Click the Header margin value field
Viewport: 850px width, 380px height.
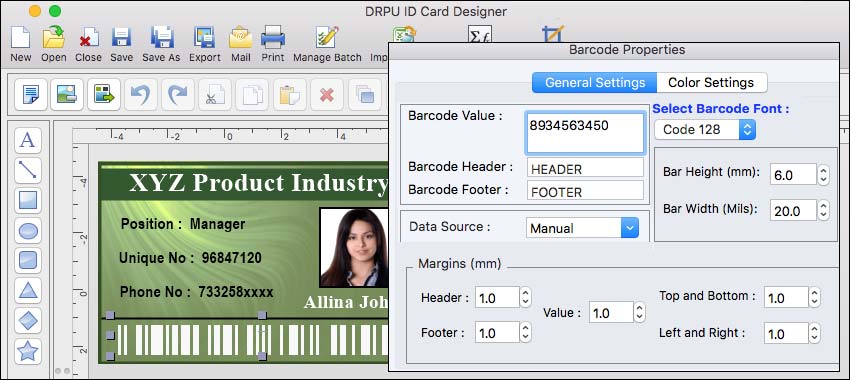click(x=497, y=298)
